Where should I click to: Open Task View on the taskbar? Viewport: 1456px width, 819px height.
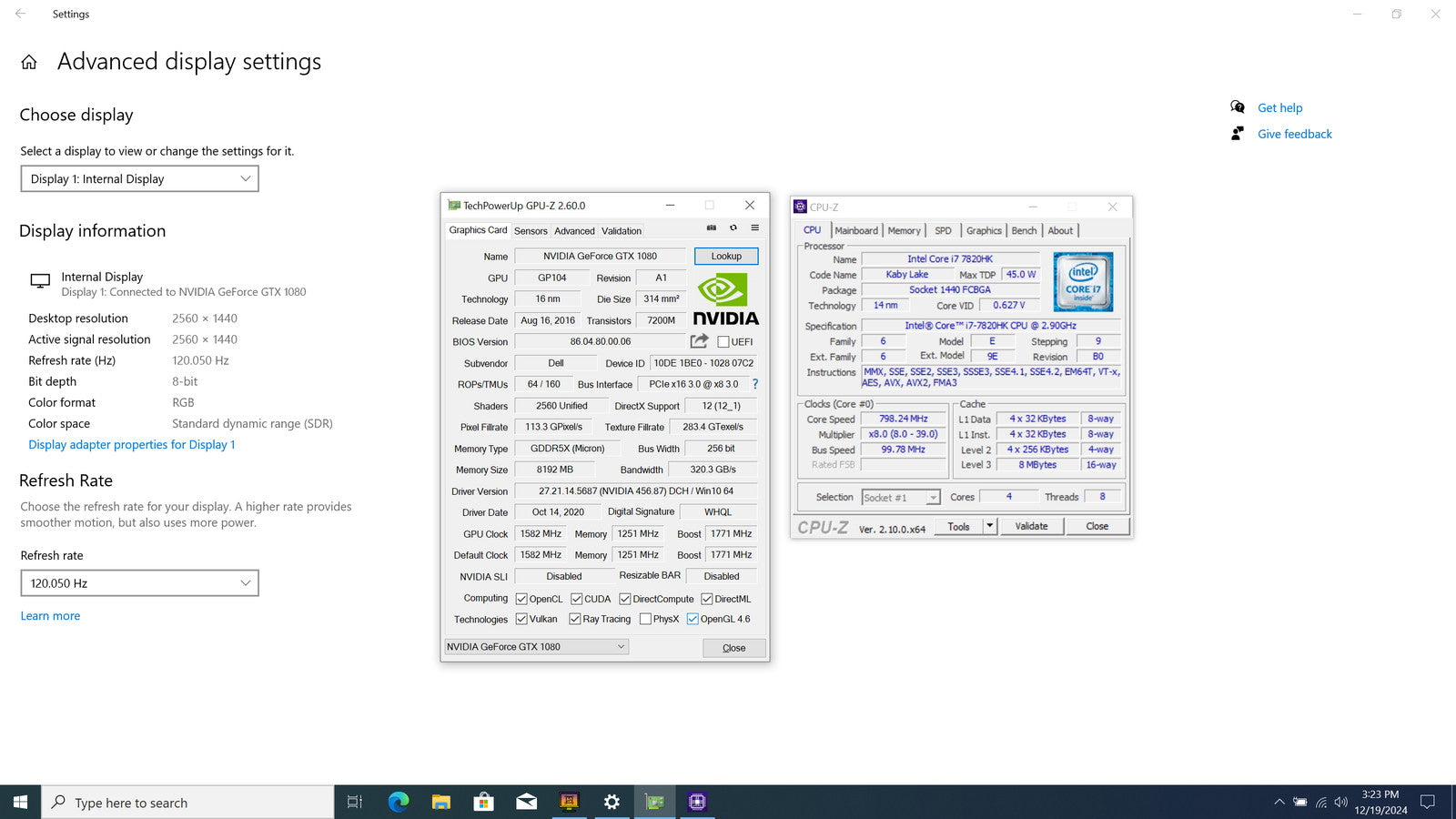click(355, 802)
